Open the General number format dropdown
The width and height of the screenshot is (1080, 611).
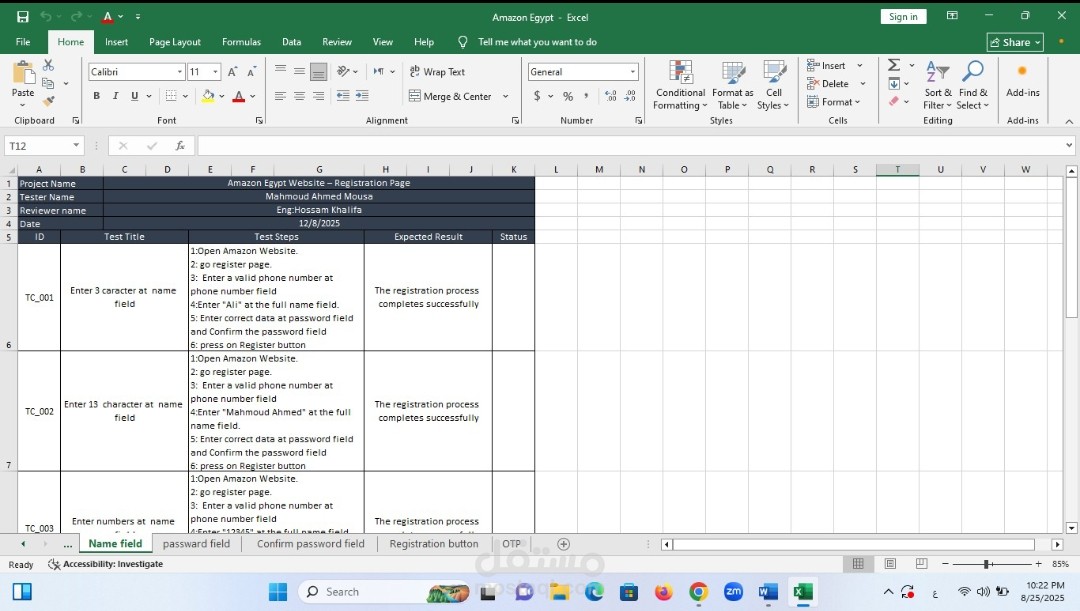633,72
